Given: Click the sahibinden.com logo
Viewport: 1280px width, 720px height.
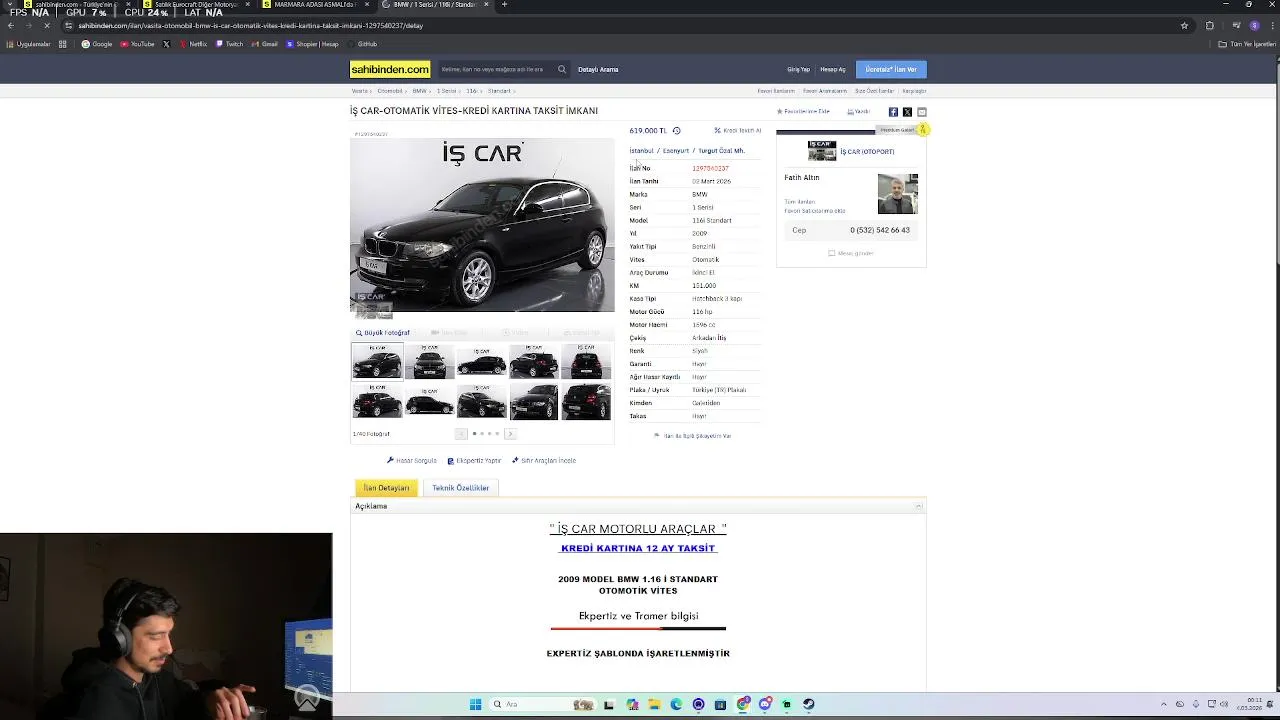Looking at the screenshot, I should click(x=390, y=69).
